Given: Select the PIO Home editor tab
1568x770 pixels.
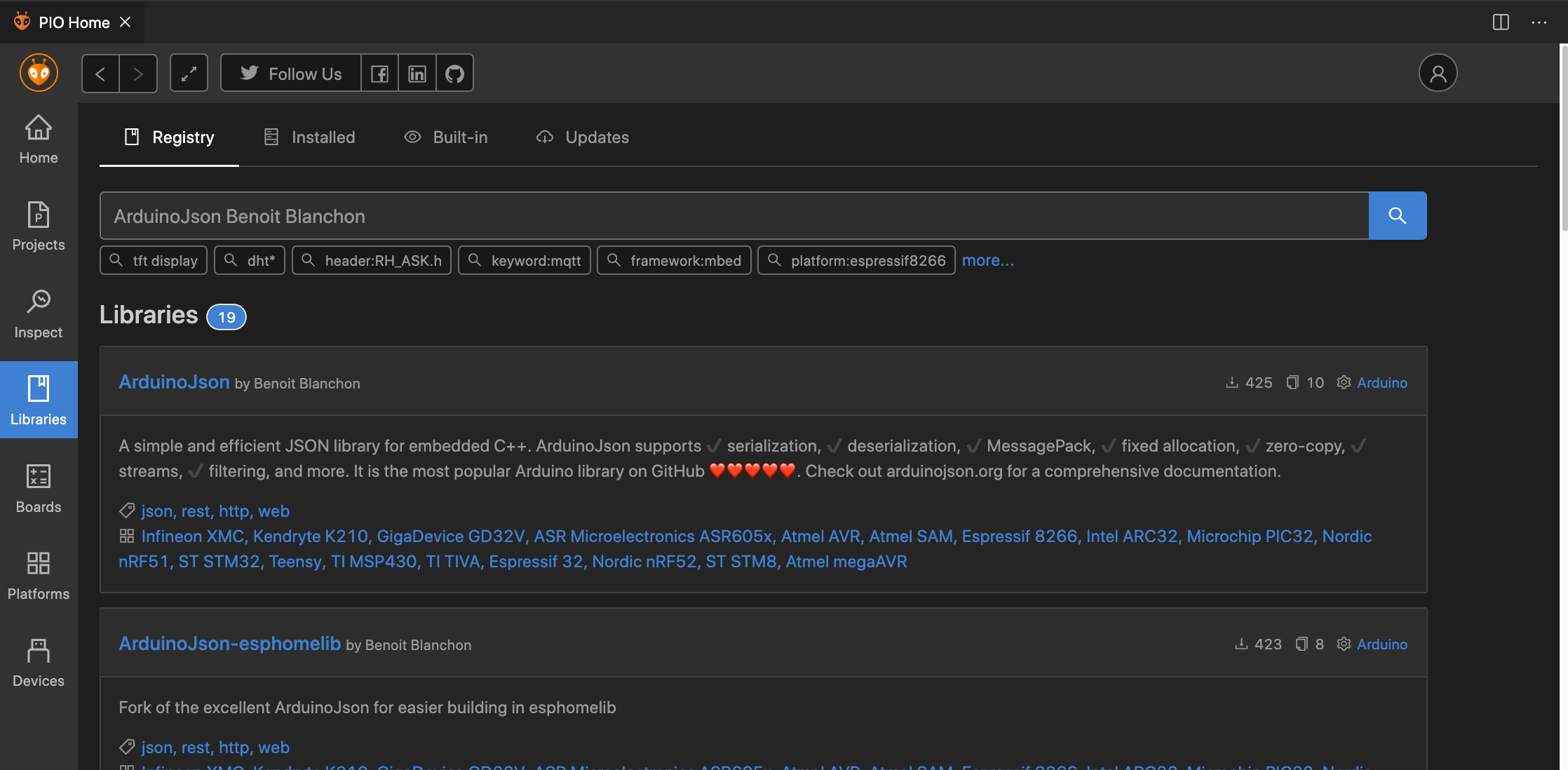Looking at the screenshot, I should (72, 22).
